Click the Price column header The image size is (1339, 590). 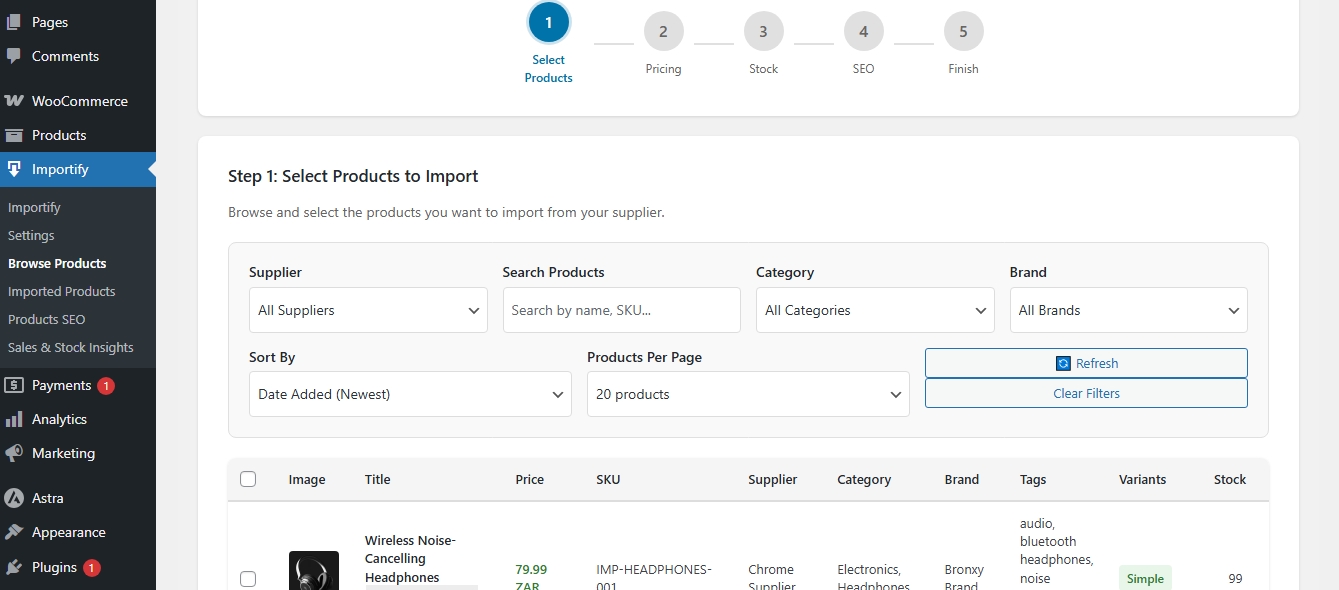pos(529,479)
